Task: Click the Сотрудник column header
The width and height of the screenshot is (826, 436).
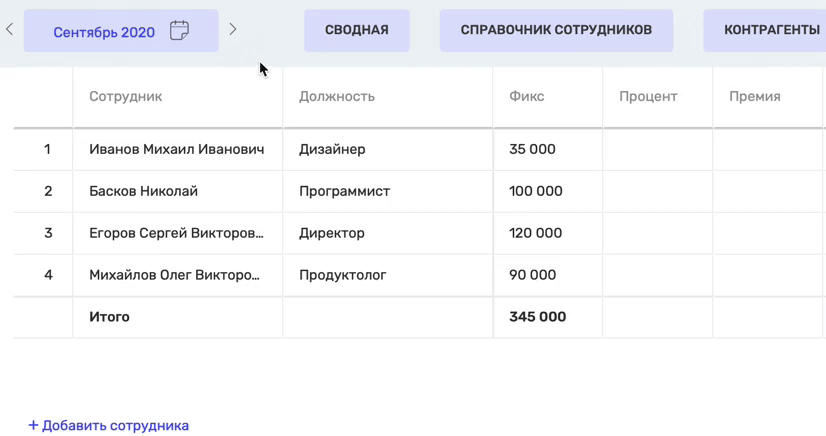Action: coord(125,97)
